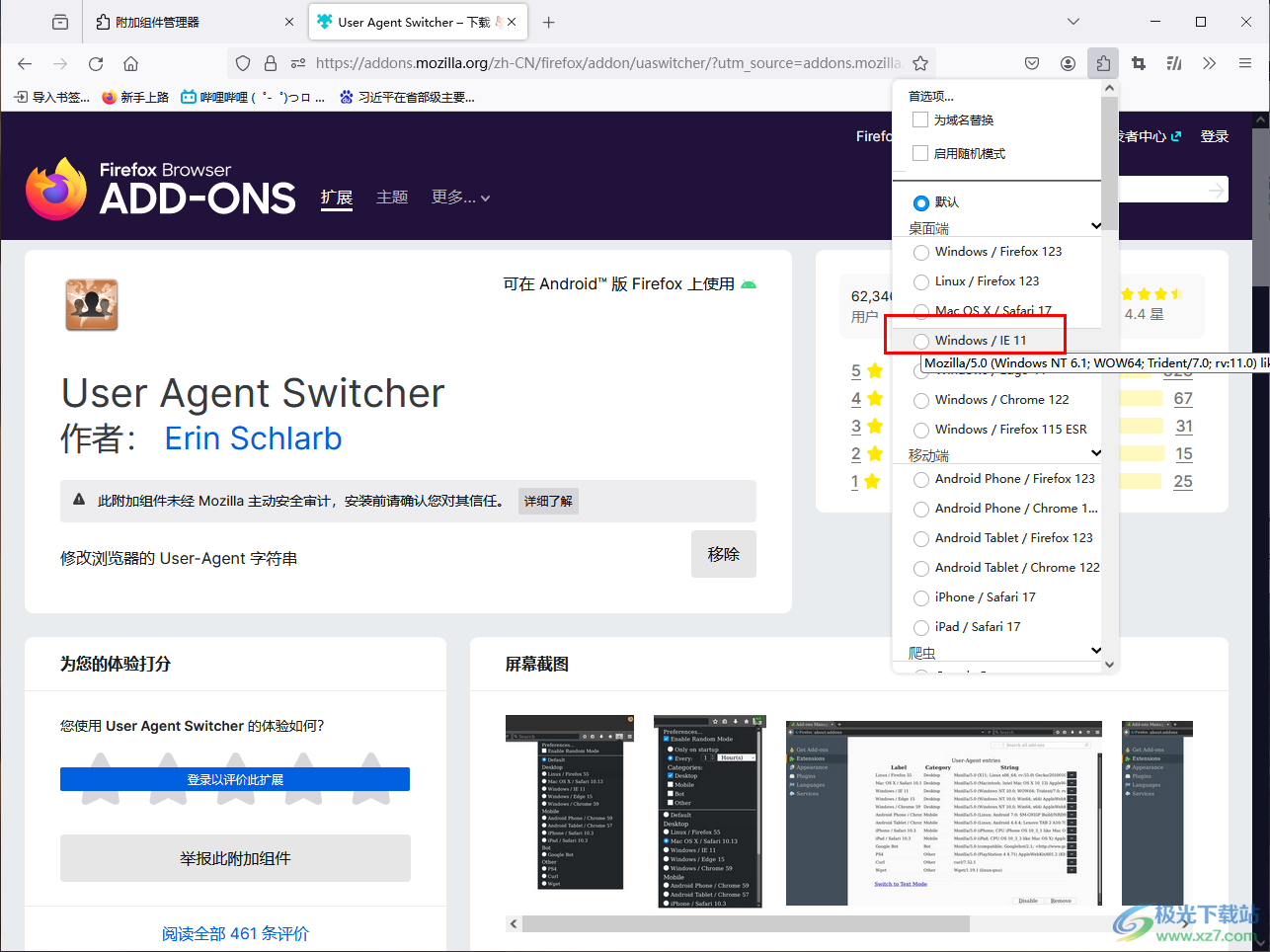Open 首选项… in the switcher popup
1270x952 pixels.
point(931,96)
